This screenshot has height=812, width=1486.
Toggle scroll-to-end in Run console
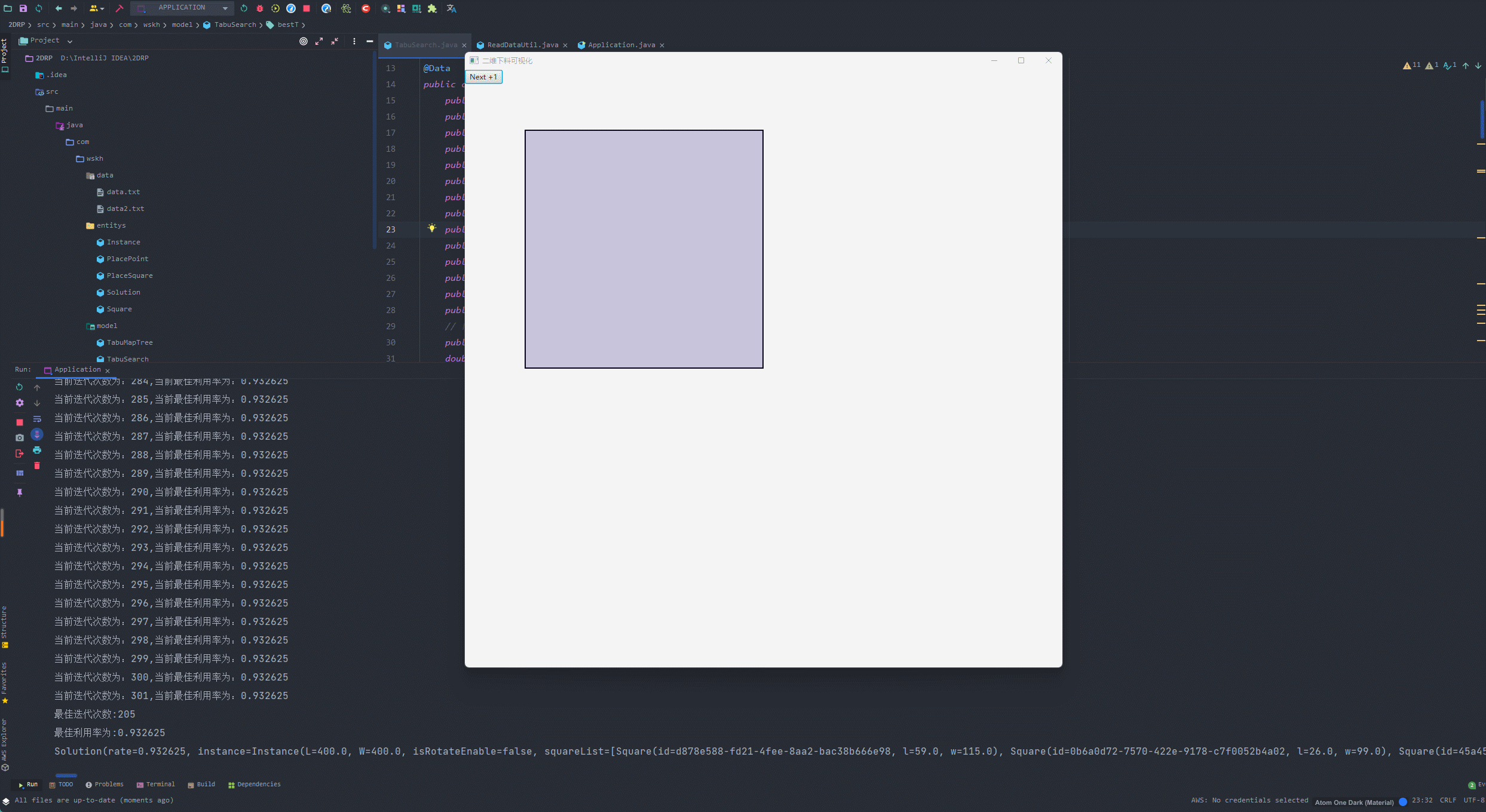point(37,434)
